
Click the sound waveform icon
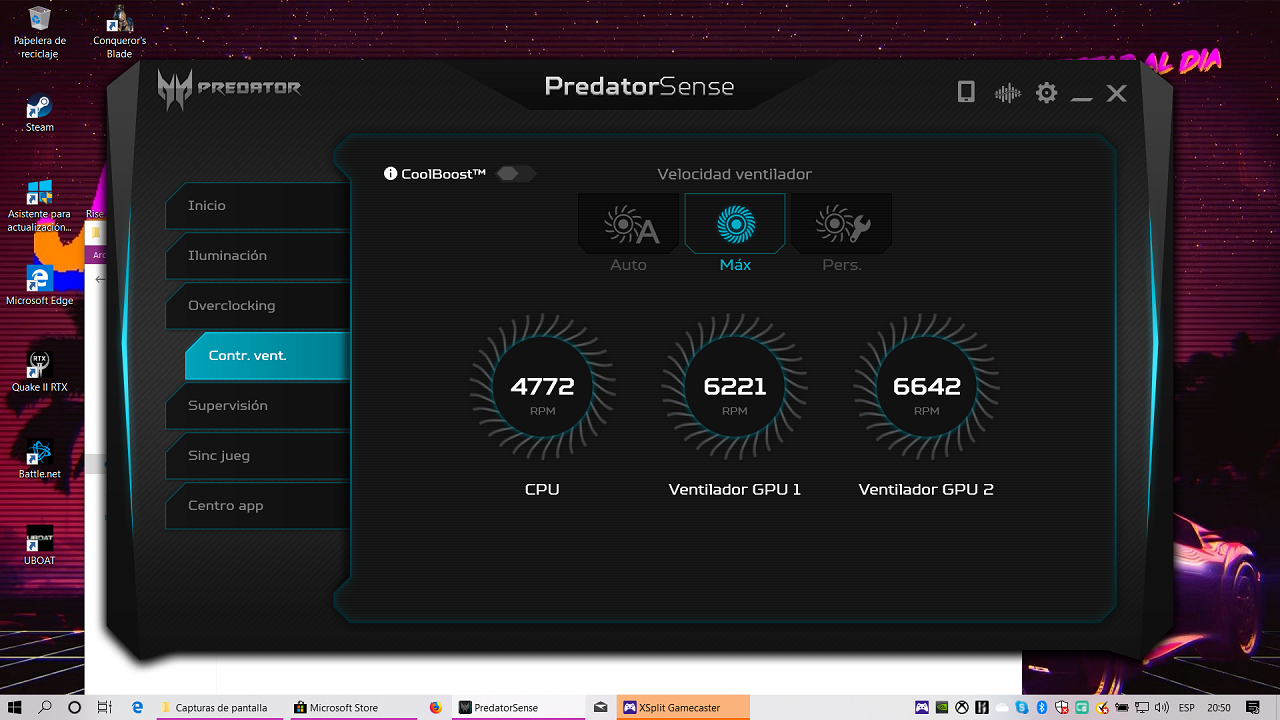click(x=1007, y=93)
